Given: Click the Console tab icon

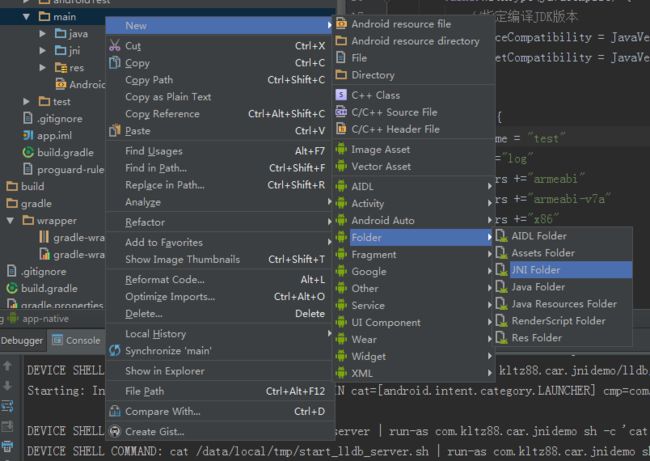Looking at the screenshot, I should click(57, 340).
